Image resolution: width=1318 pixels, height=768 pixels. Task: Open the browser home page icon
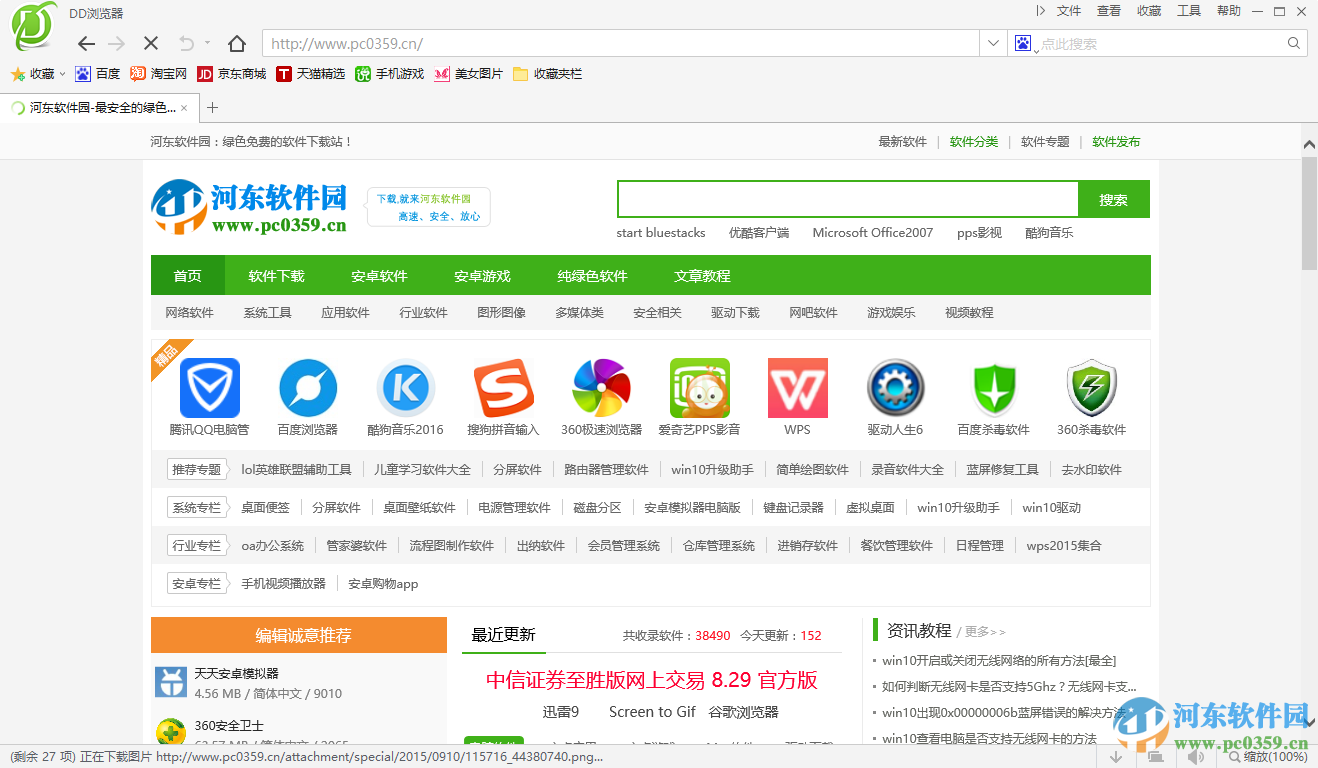(235, 43)
